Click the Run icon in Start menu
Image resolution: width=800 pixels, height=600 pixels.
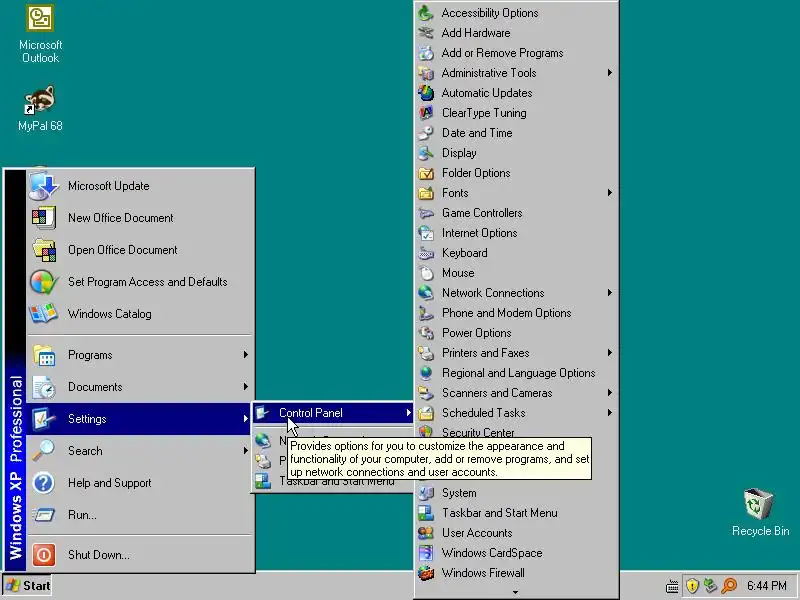click(43, 515)
